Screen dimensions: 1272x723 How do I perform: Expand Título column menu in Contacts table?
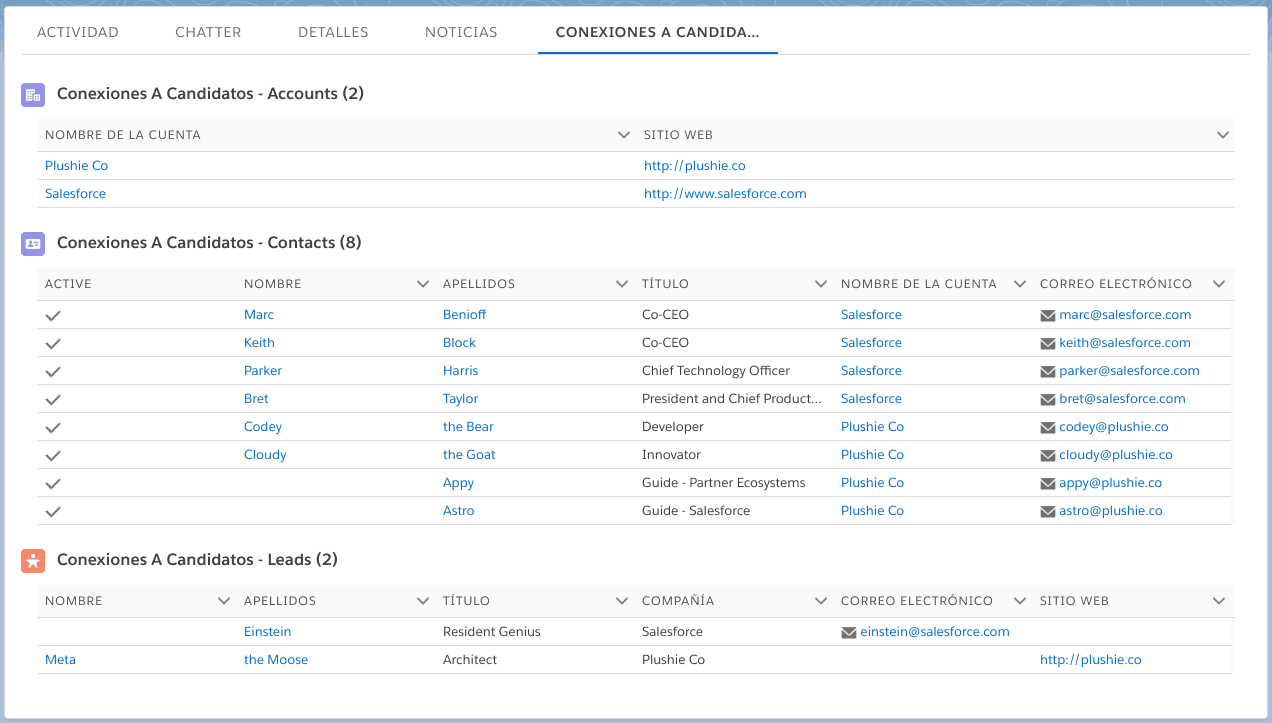pos(821,284)
